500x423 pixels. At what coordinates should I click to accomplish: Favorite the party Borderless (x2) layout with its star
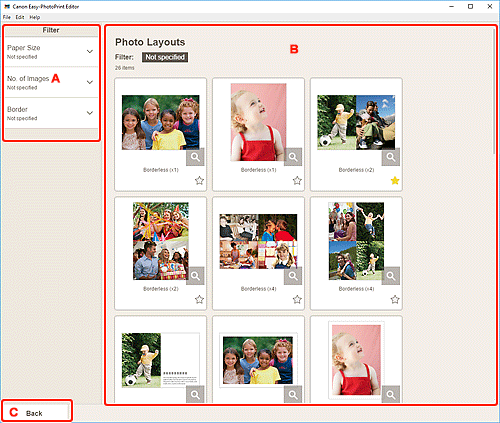click(x=199, y=299)
